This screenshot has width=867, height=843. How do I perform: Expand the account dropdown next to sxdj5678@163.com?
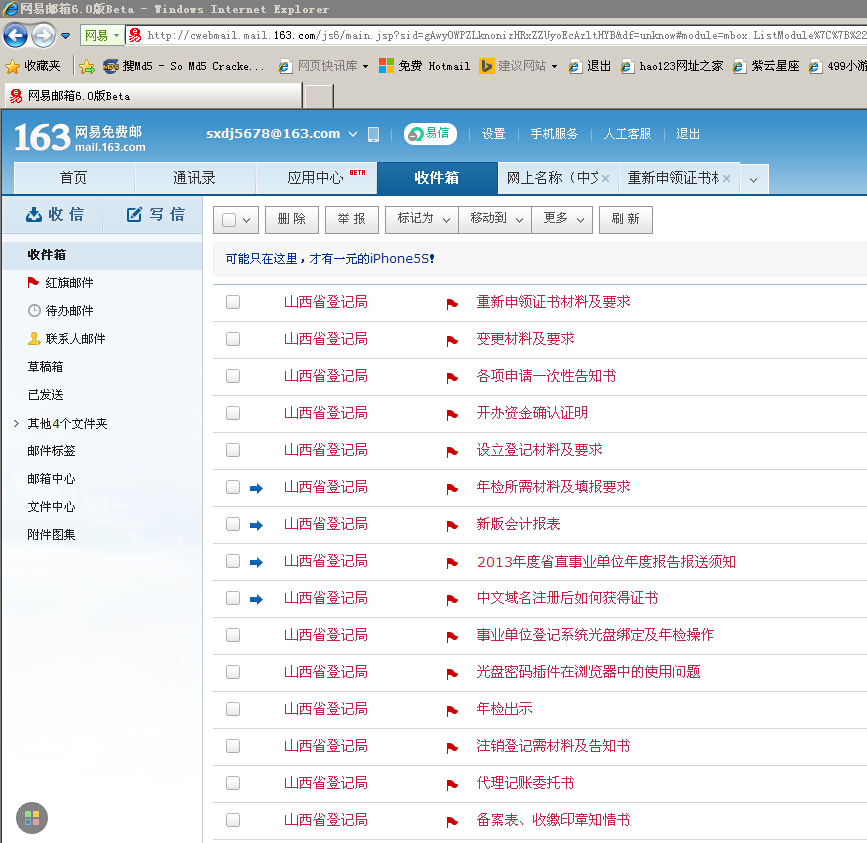tap(353, 134)
